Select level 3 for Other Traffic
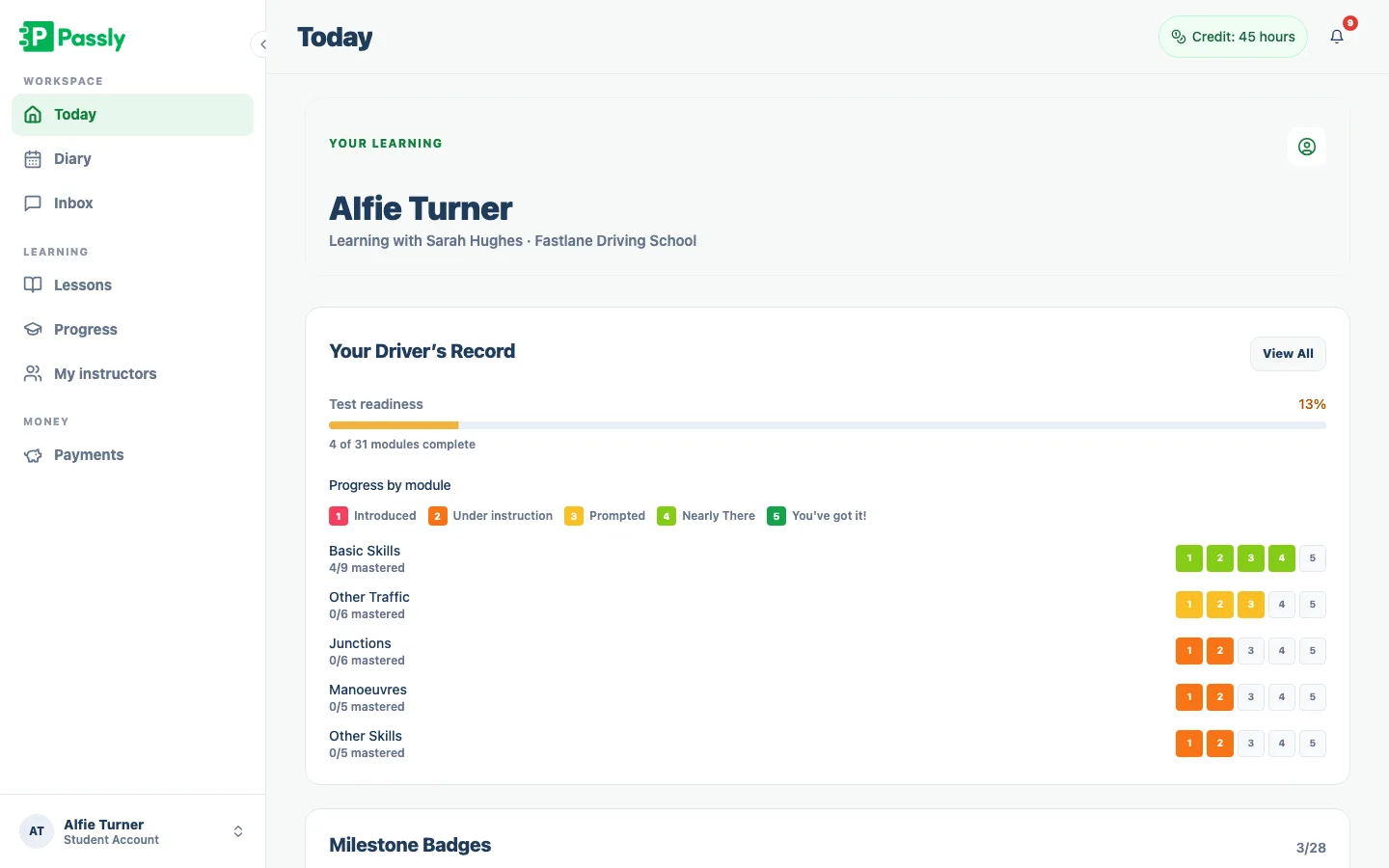Viewport: 1389px width, 868px height. click(x=1251, y=605)
